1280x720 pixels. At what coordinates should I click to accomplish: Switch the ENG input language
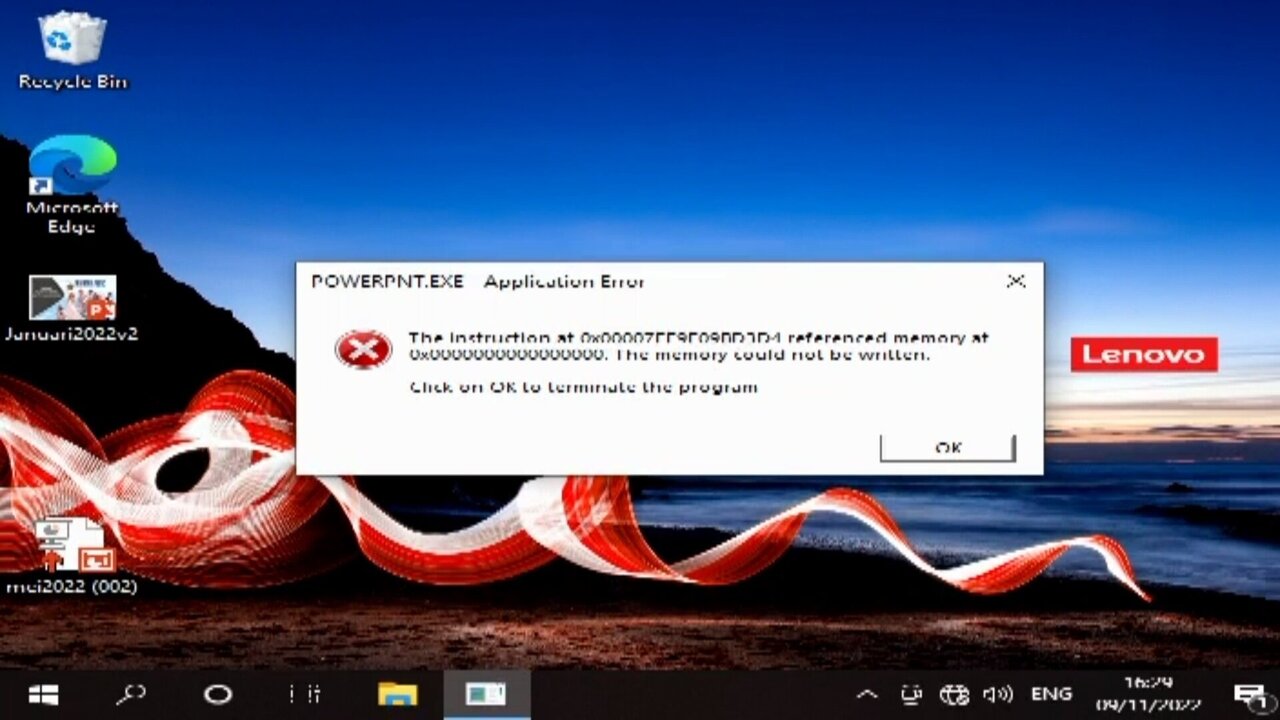click(1051, 694)
